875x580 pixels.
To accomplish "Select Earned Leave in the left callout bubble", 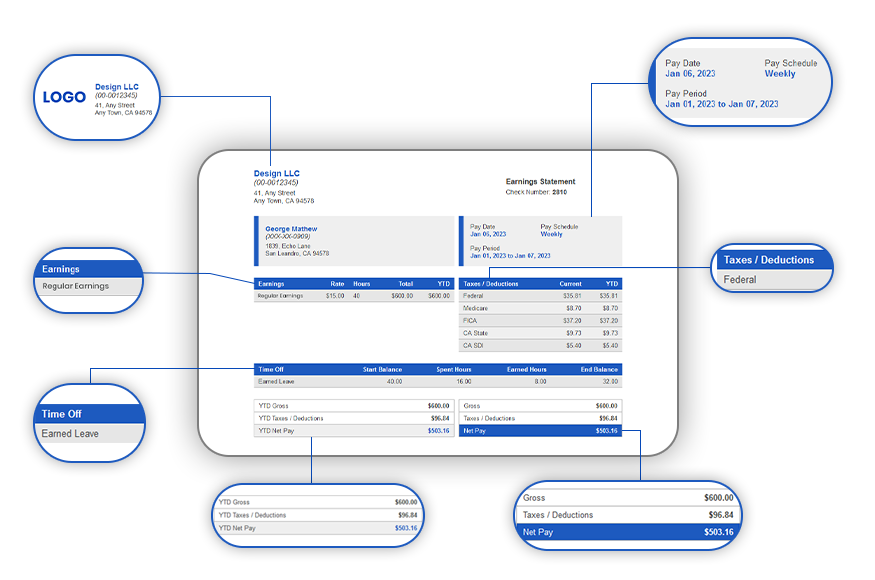I will click(x=70, y=434).
